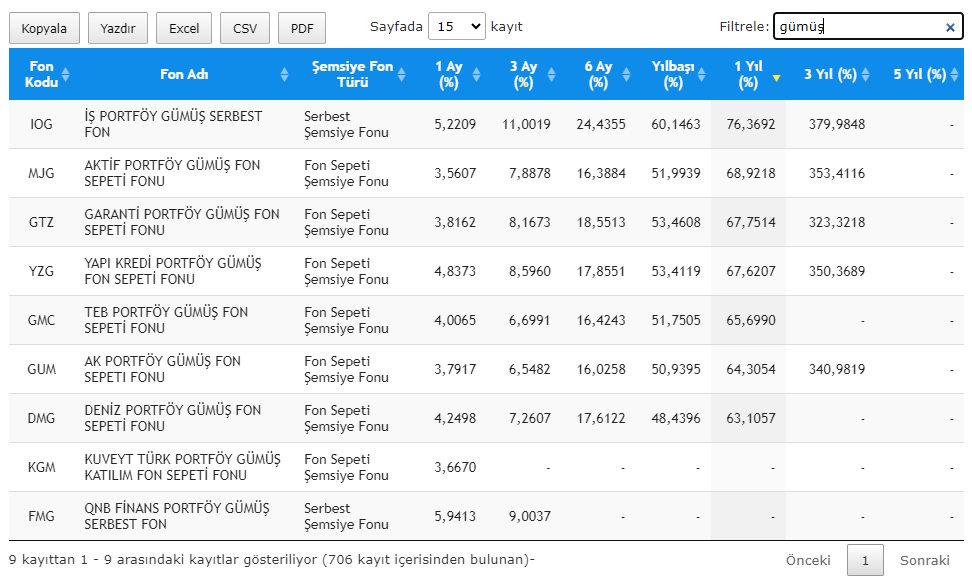Click TEB PORTFÖY GÜMÜŞ FON SEPETİ FONU

tap(166, 320)
